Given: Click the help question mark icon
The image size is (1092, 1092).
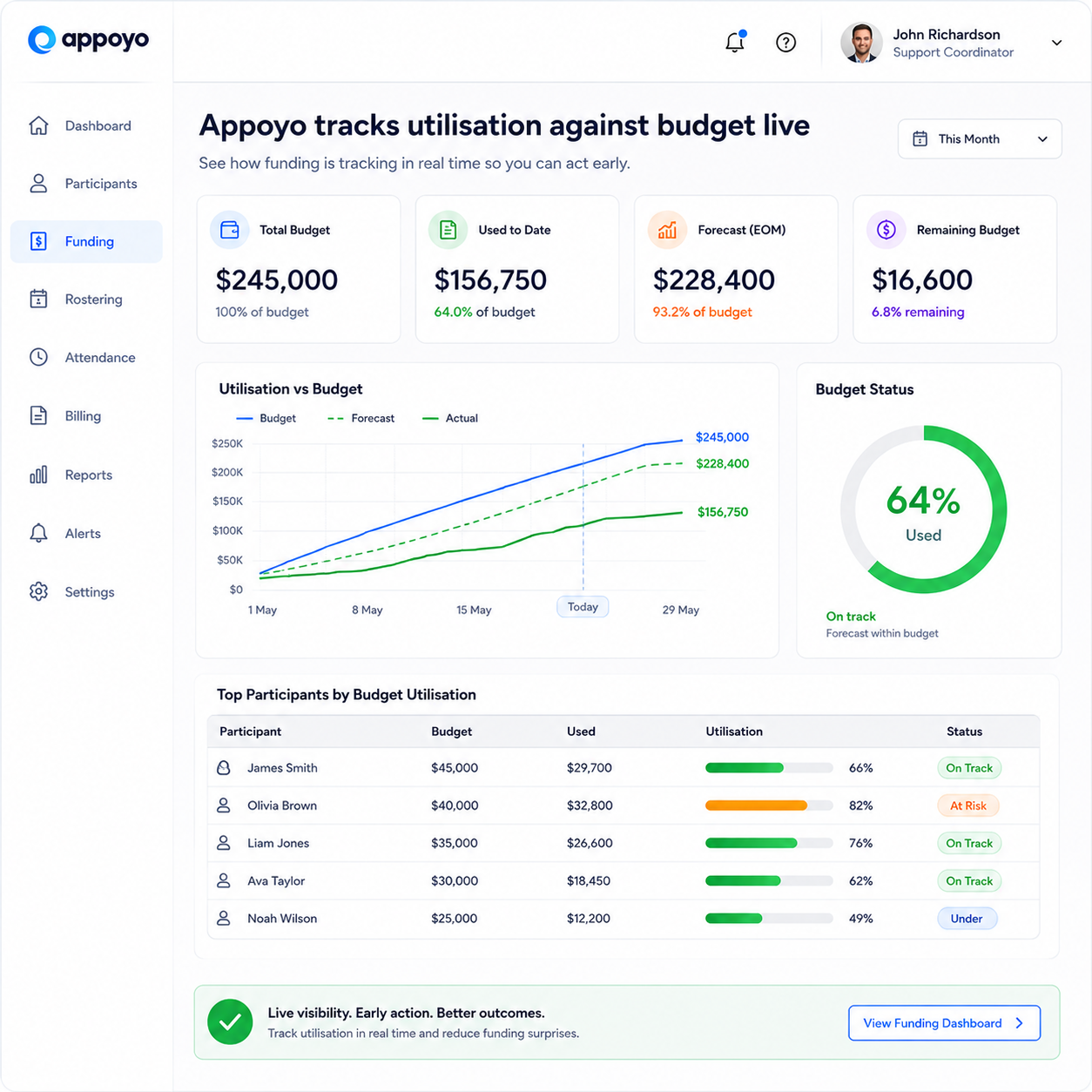Looking at the screenshot, I should pyautogui.click(x=785, y=43).
